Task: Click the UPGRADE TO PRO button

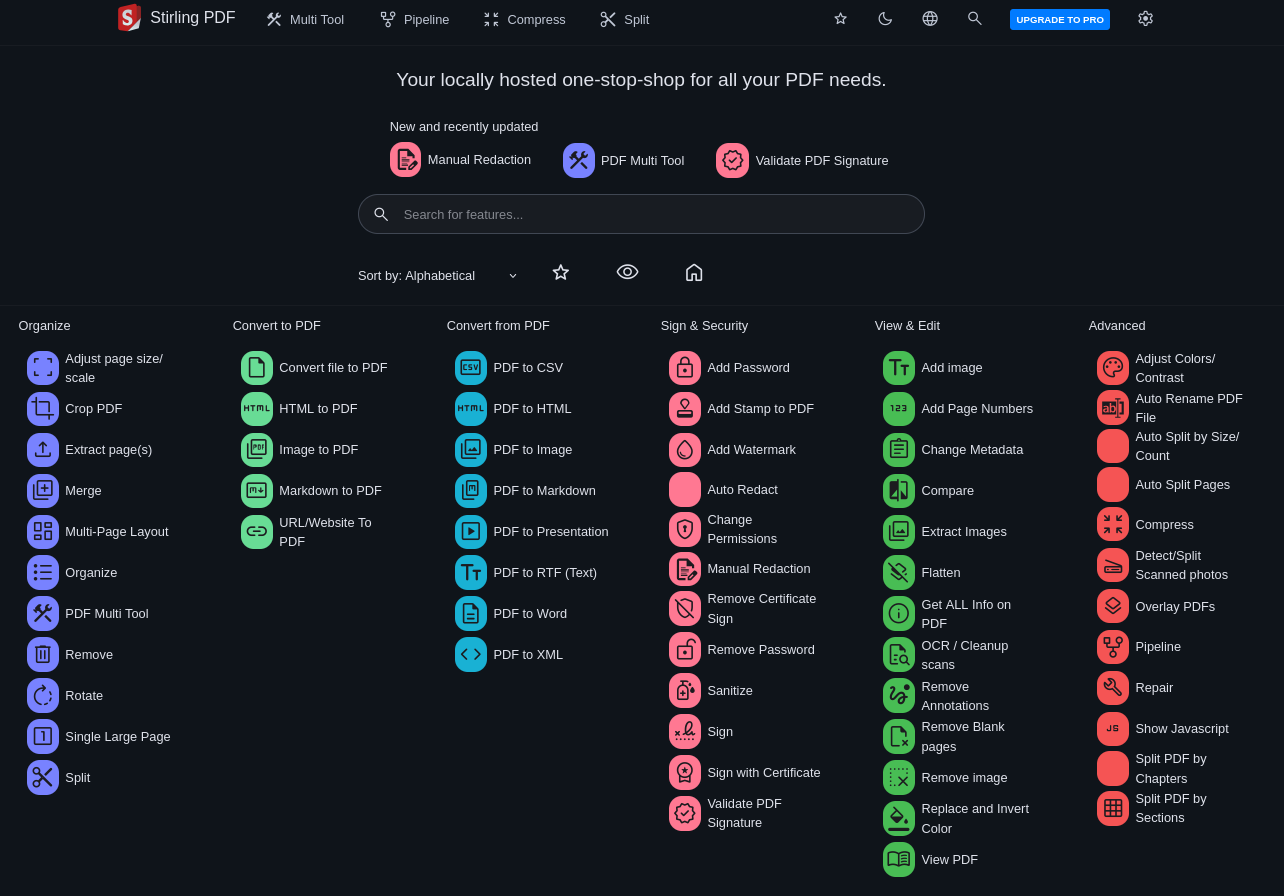Action: click(x=1060, y=20)
